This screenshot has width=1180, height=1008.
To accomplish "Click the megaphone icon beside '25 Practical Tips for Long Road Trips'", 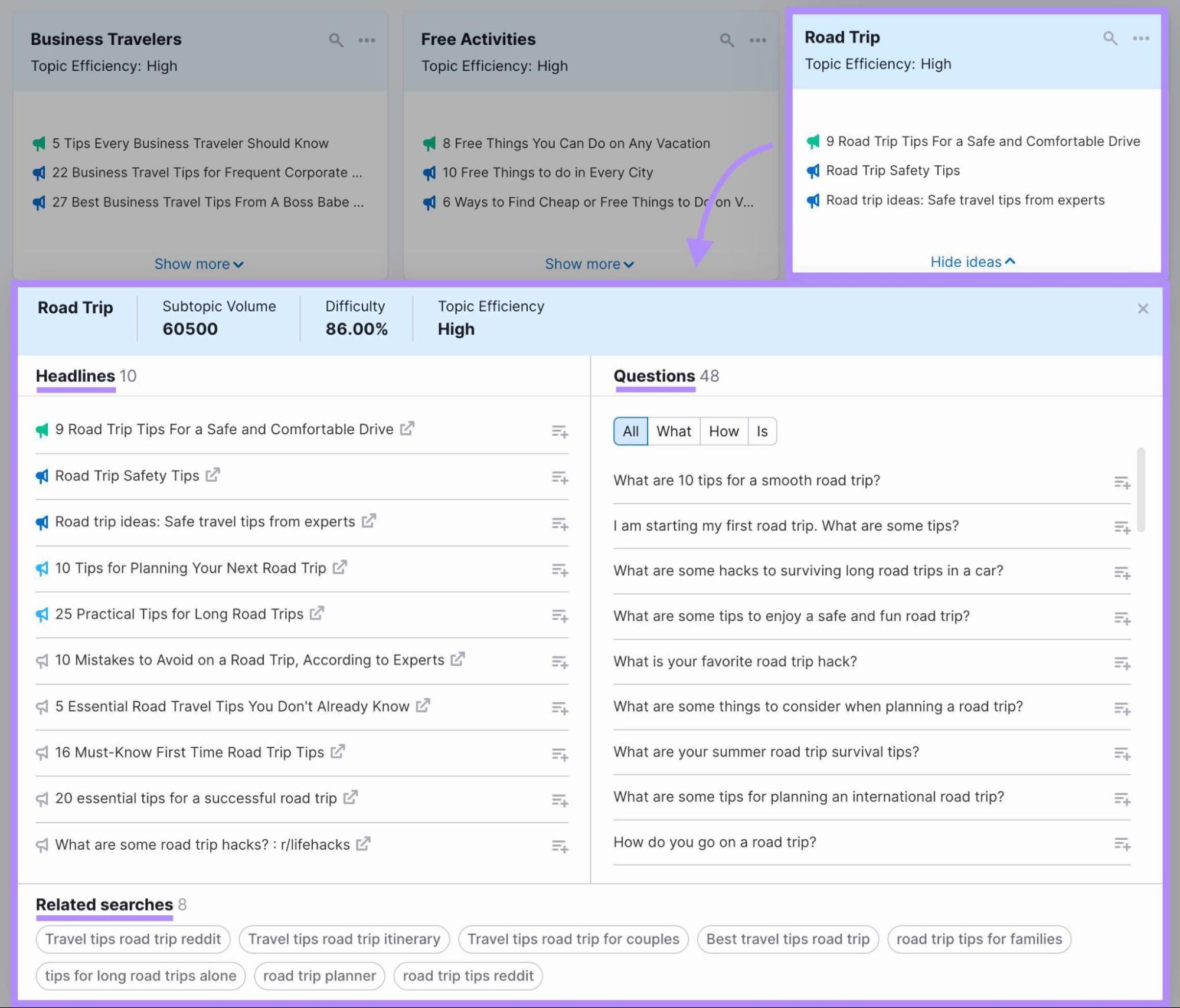I will pyautogui.click(x=41, y=614).
